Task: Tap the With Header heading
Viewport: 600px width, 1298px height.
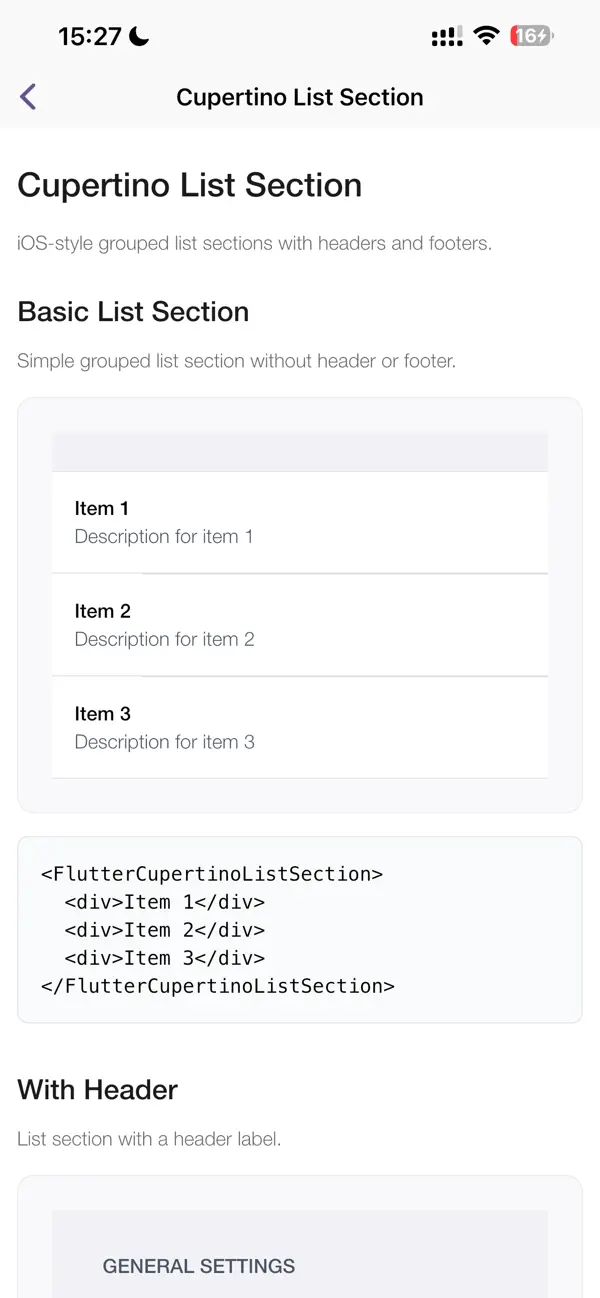Action: 97,1090
